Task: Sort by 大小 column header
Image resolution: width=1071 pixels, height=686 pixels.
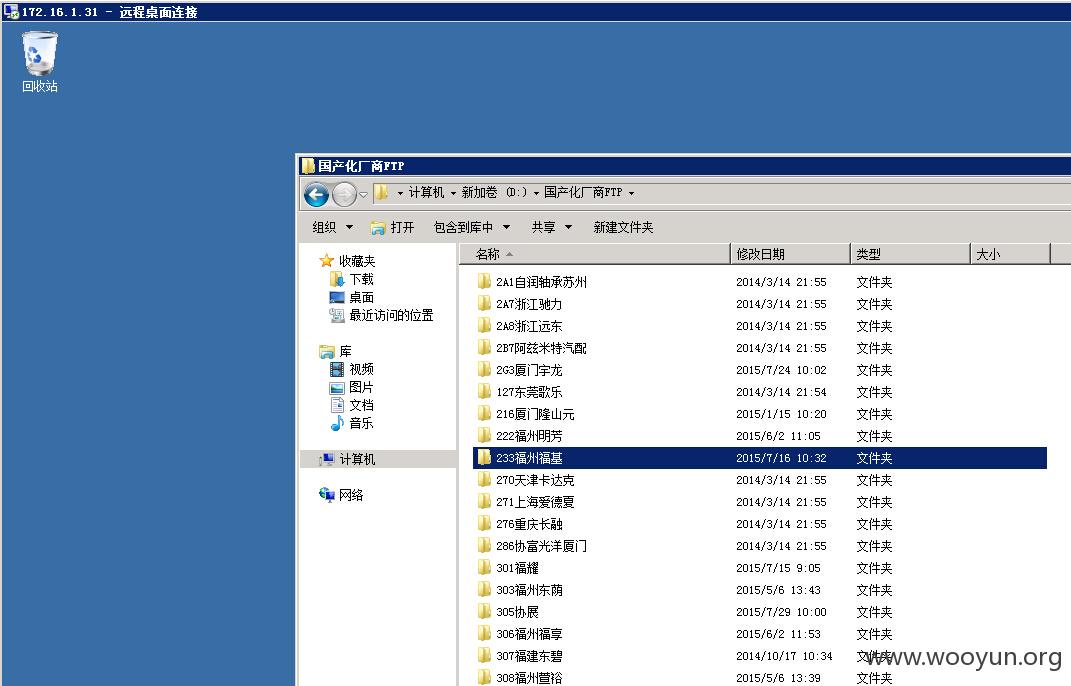Action: (1010, 254)
